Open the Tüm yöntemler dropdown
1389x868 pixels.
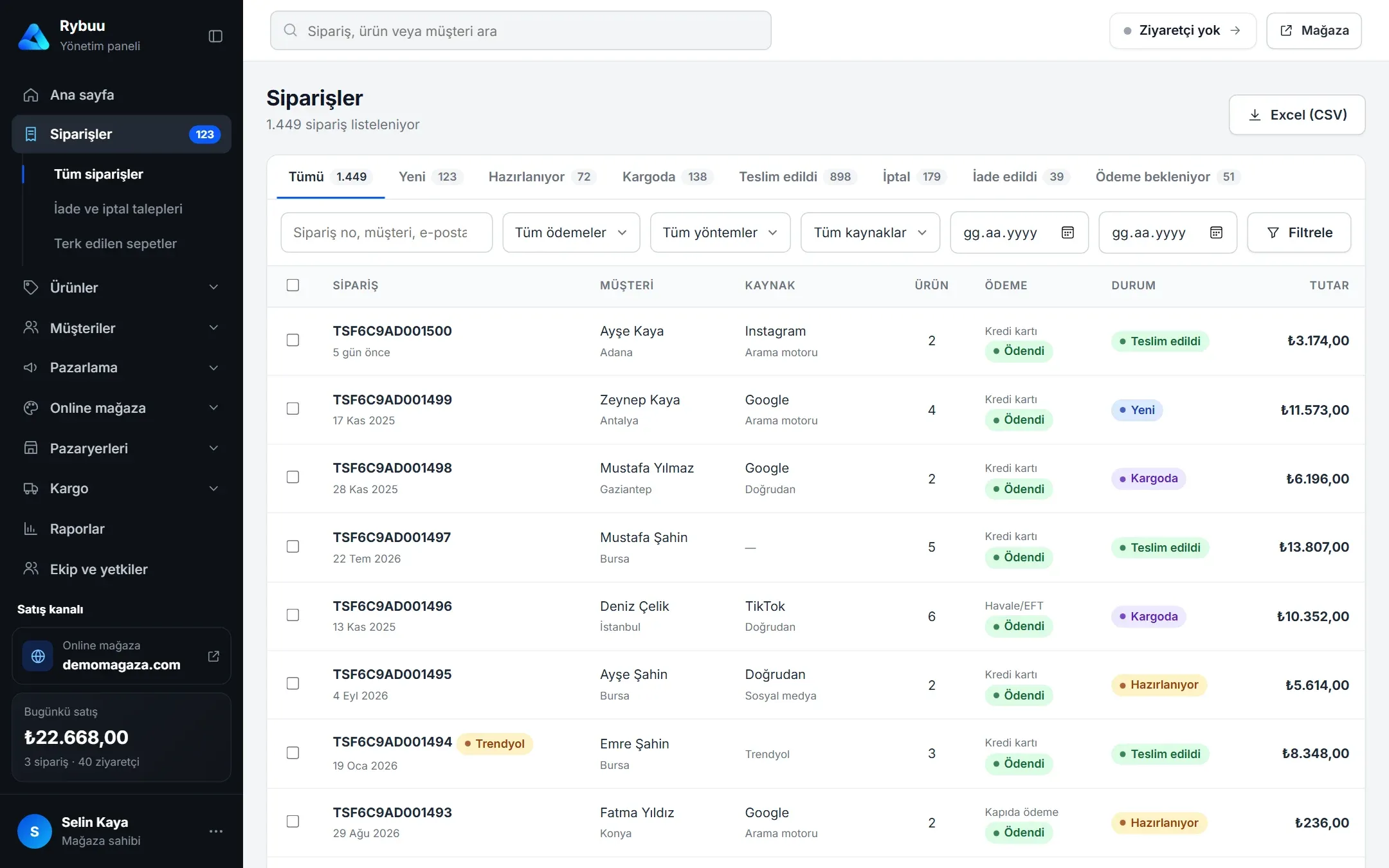coord(720,232)
